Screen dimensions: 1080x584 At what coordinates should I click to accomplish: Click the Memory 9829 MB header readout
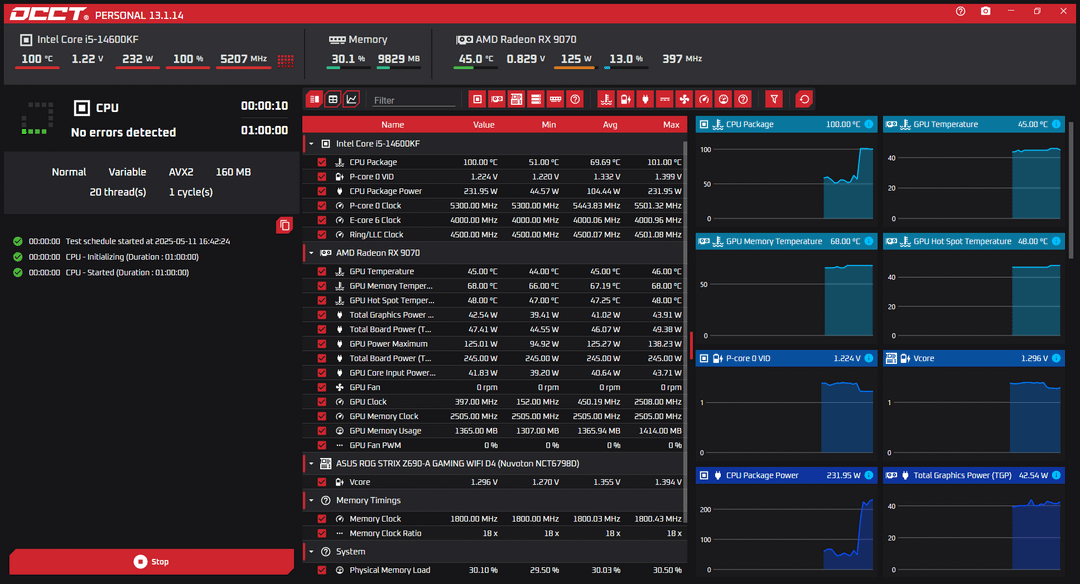point(399,59)
